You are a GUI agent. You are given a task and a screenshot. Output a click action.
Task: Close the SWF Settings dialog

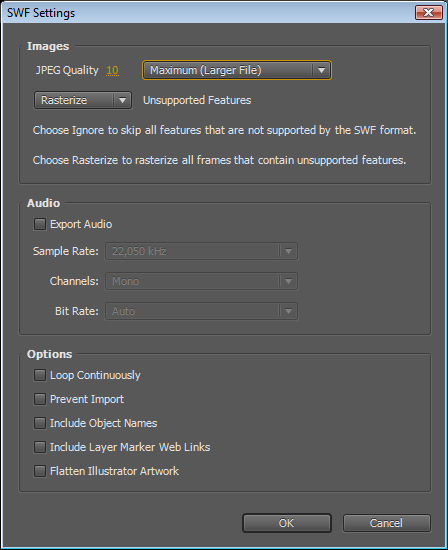[x=429, y=13]
